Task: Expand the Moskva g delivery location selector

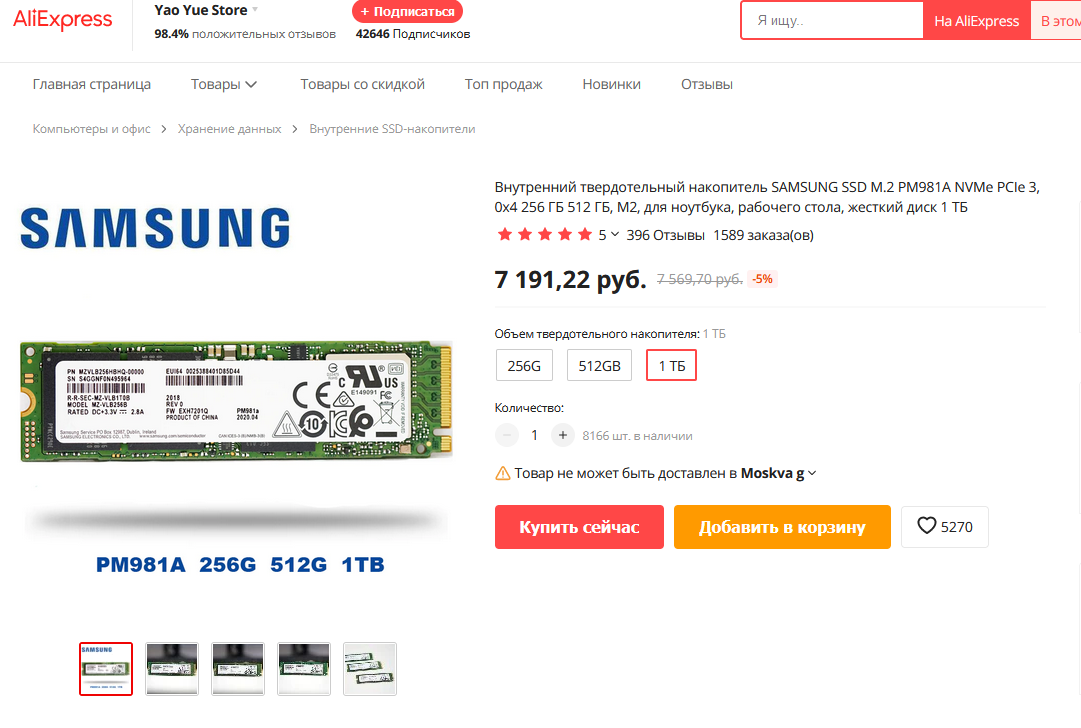Action: (812, 474)
